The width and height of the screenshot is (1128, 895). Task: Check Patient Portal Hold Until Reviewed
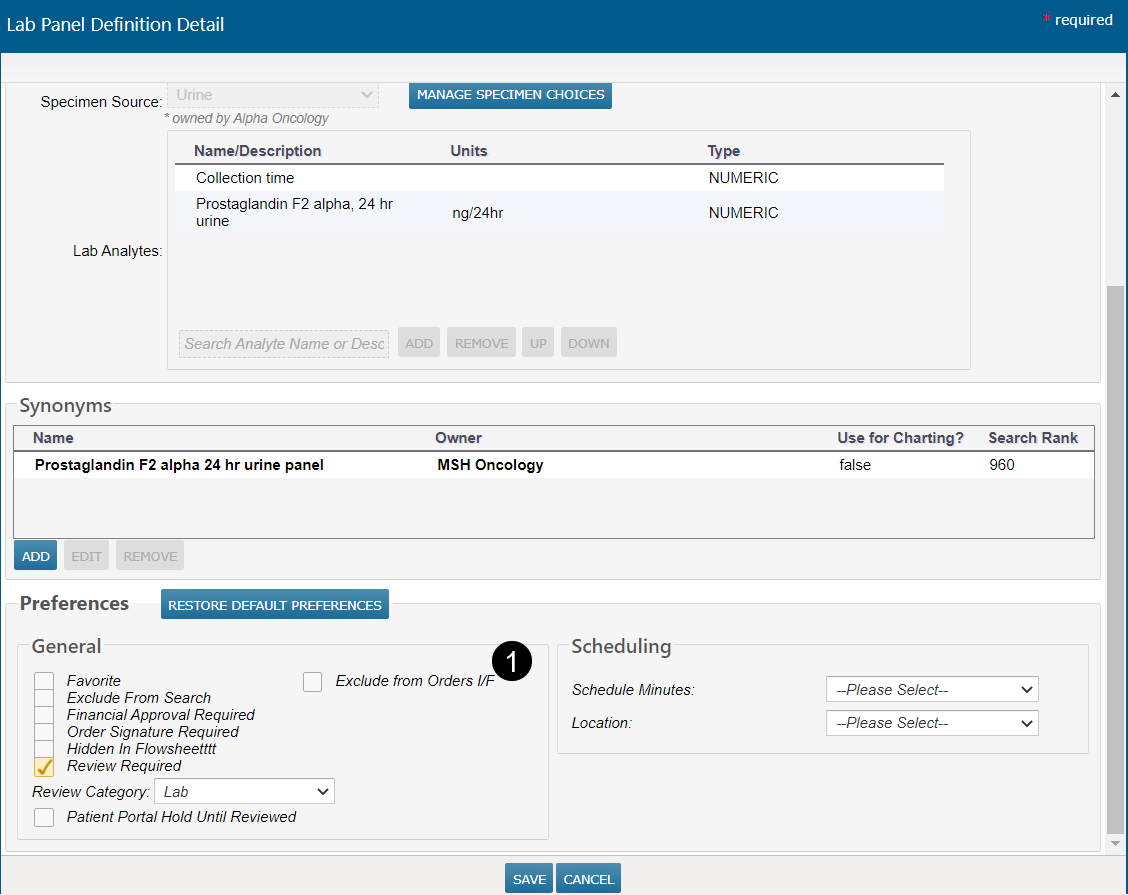click(44, 817)
